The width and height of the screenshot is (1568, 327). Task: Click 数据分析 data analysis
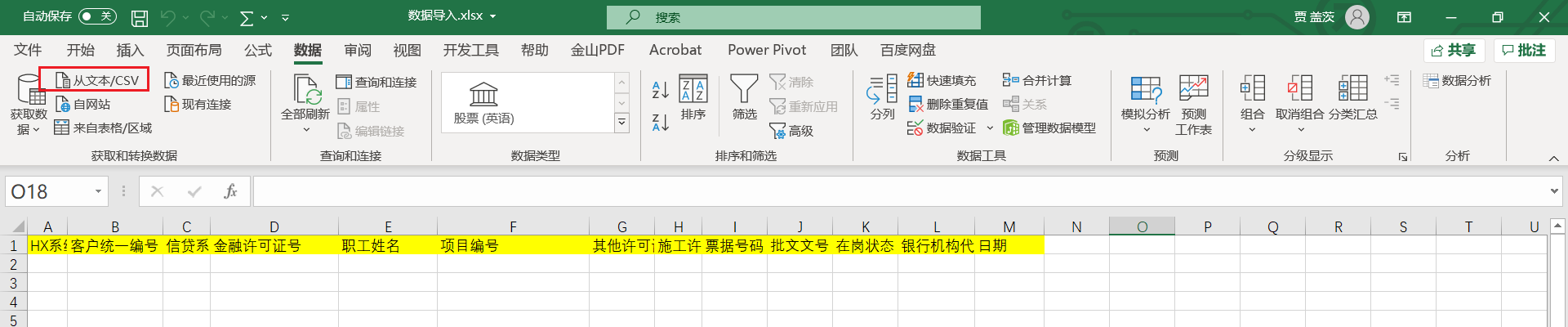1457,80
